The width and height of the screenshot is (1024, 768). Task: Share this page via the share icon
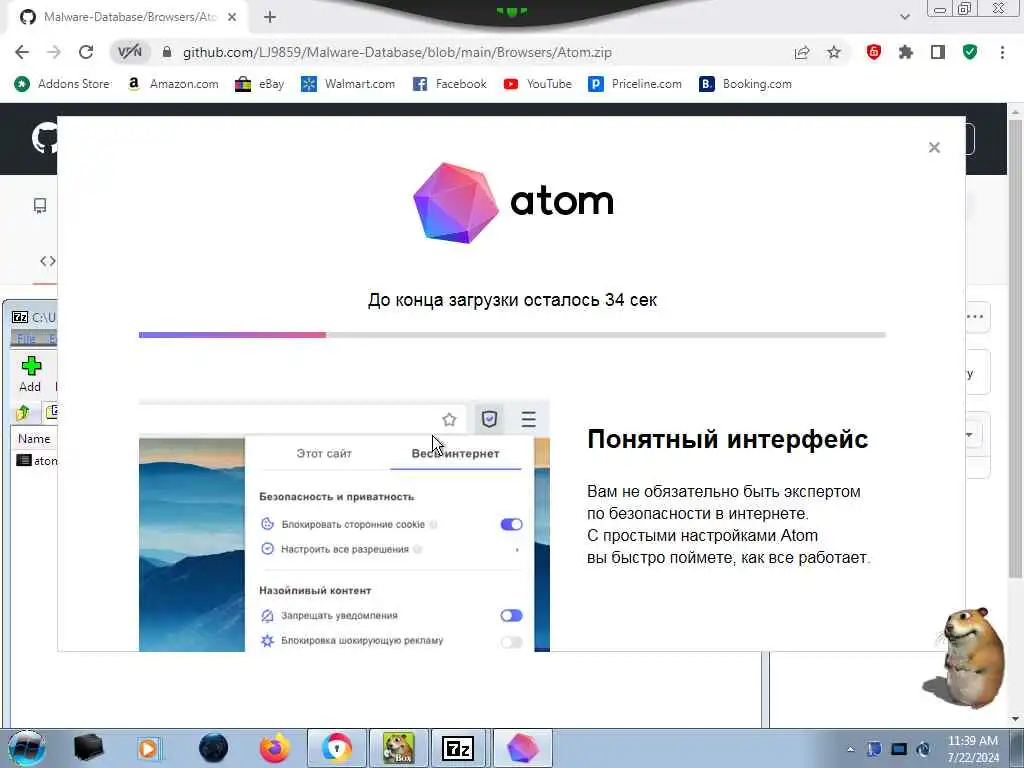pos(801,52)
